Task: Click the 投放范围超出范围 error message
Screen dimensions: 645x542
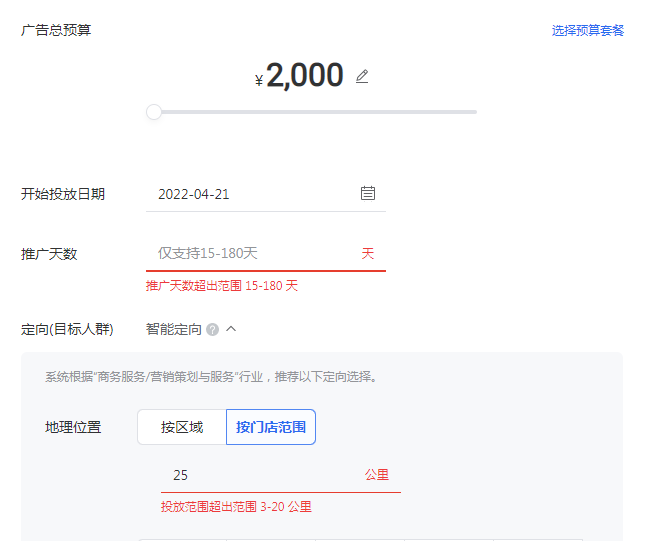Action: pos(236,507)
